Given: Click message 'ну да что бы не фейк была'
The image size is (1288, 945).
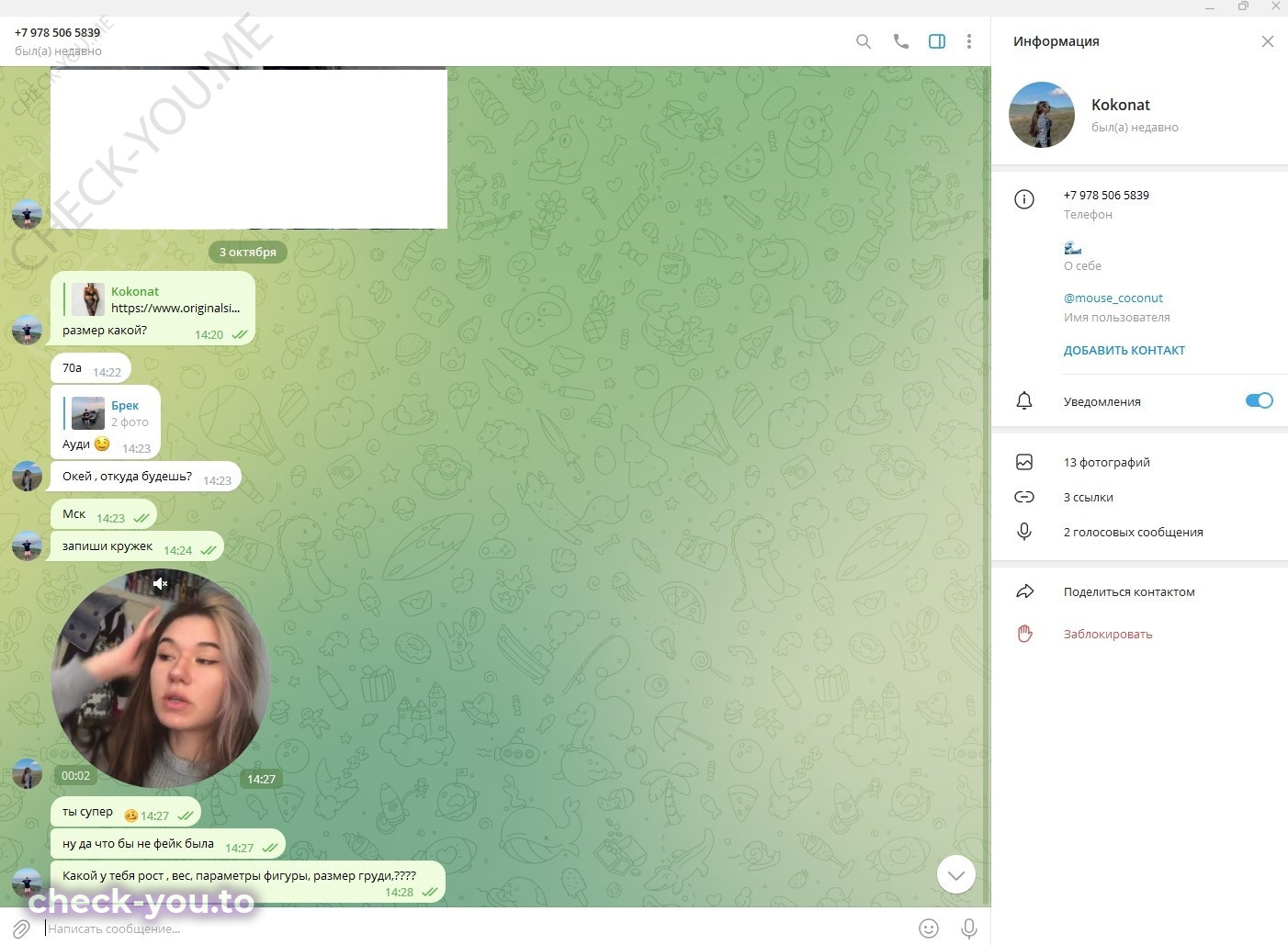Looking at the screenshot, I should (x=168, y=844).
